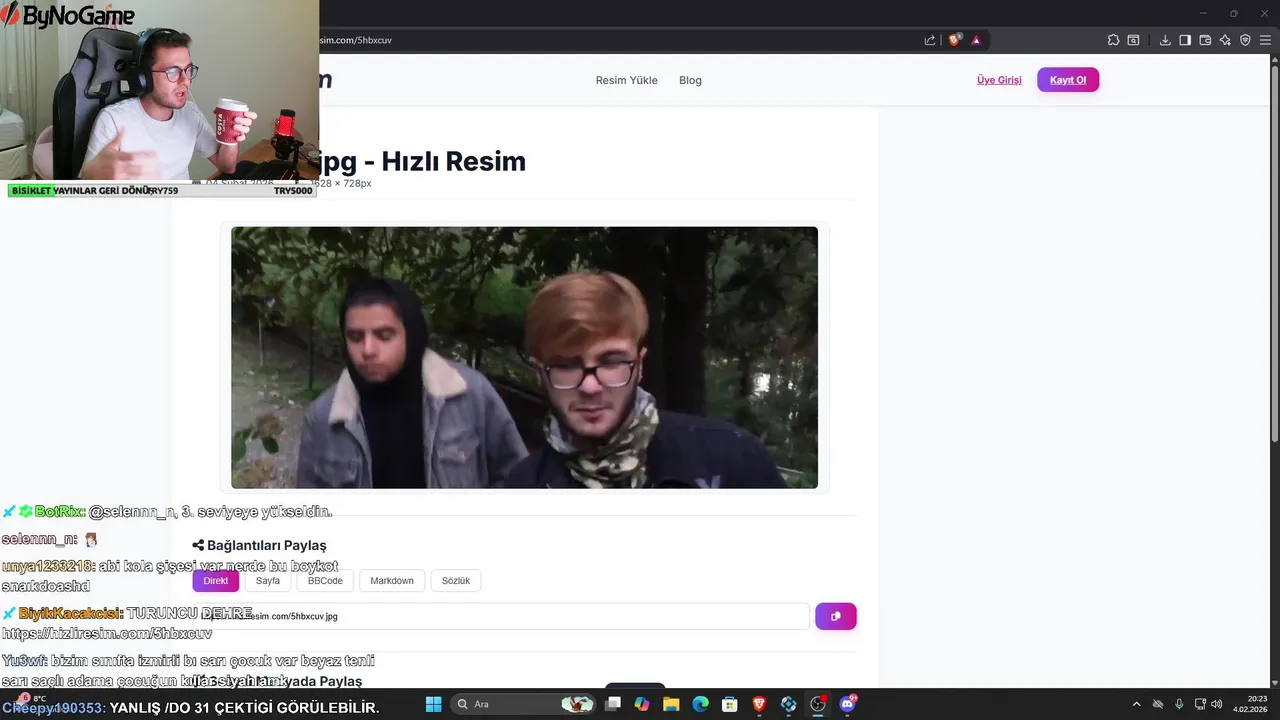
Task: Open the Brave VPN shield icon
Action: tap(1245, 40)
